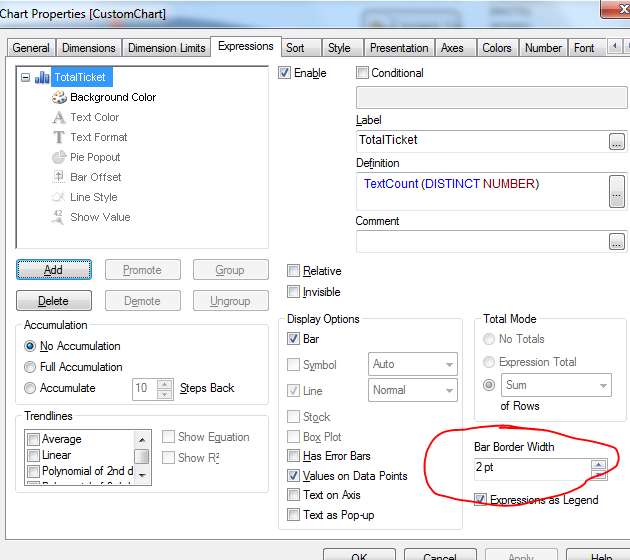Click the Text Color letter icon
This screenshot has height=560, width=630.
point(59,117)
